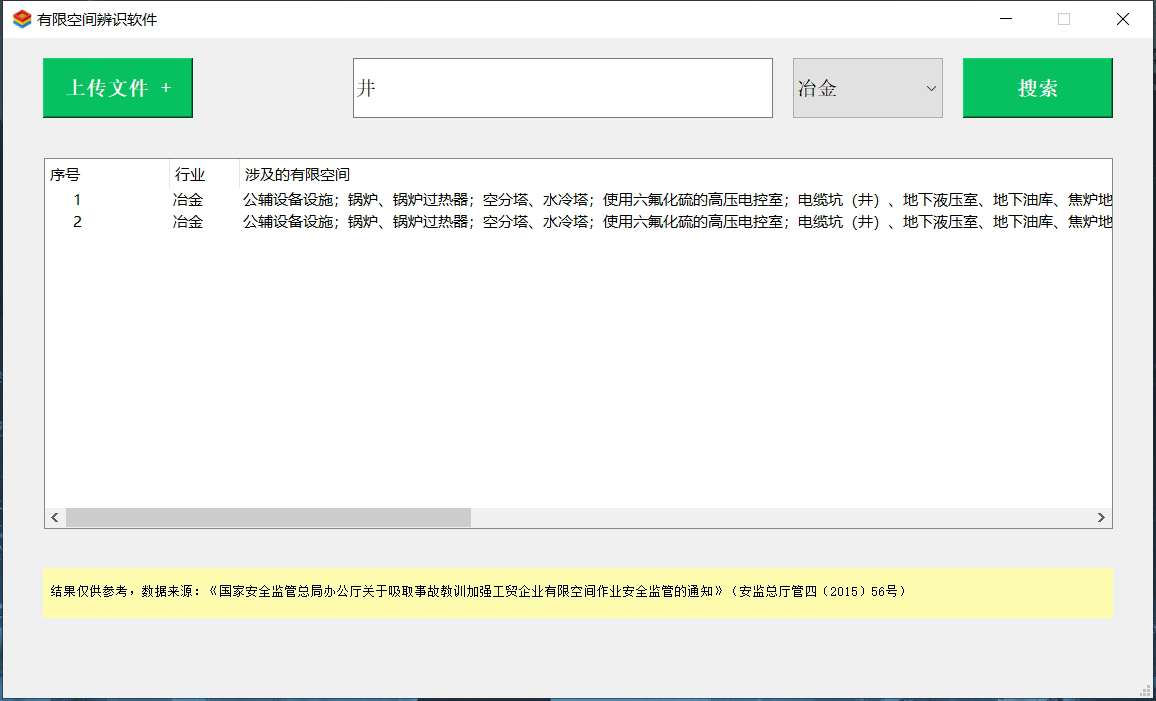
Task: Click the dropdown chevron next to 冶金
Action: click(x=932, y=88)
